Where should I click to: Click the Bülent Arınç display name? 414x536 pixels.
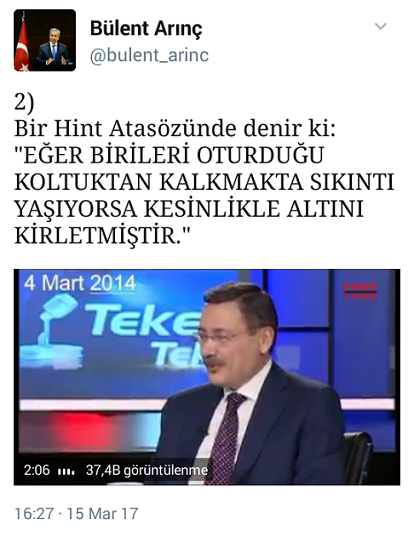point(146,29)
